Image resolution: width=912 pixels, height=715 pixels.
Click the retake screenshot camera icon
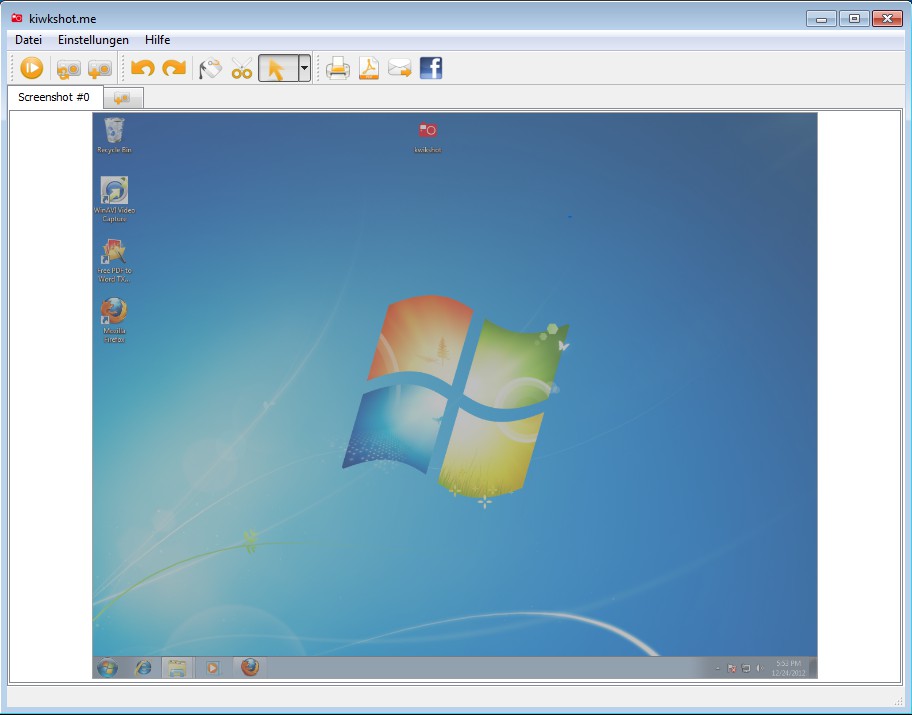[69, 69]
